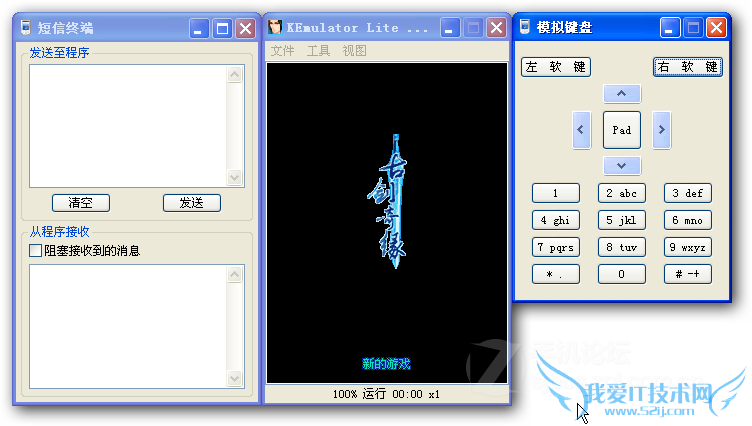Image resolution: width=752 pixels, height=426 pixels.
Task: Click inside the 发送至程序 message text box
Action: coord(128,126)
